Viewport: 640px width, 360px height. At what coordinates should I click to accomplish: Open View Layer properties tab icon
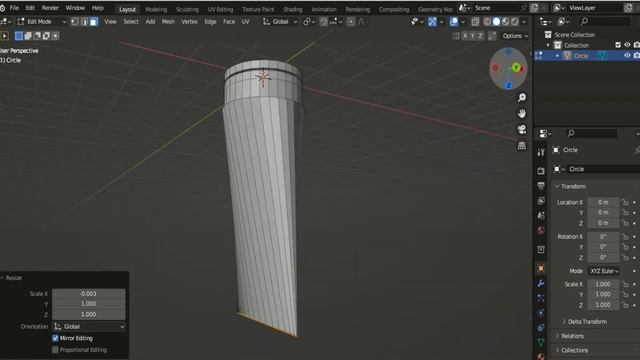pyautogui.click(x=541, y=200)
